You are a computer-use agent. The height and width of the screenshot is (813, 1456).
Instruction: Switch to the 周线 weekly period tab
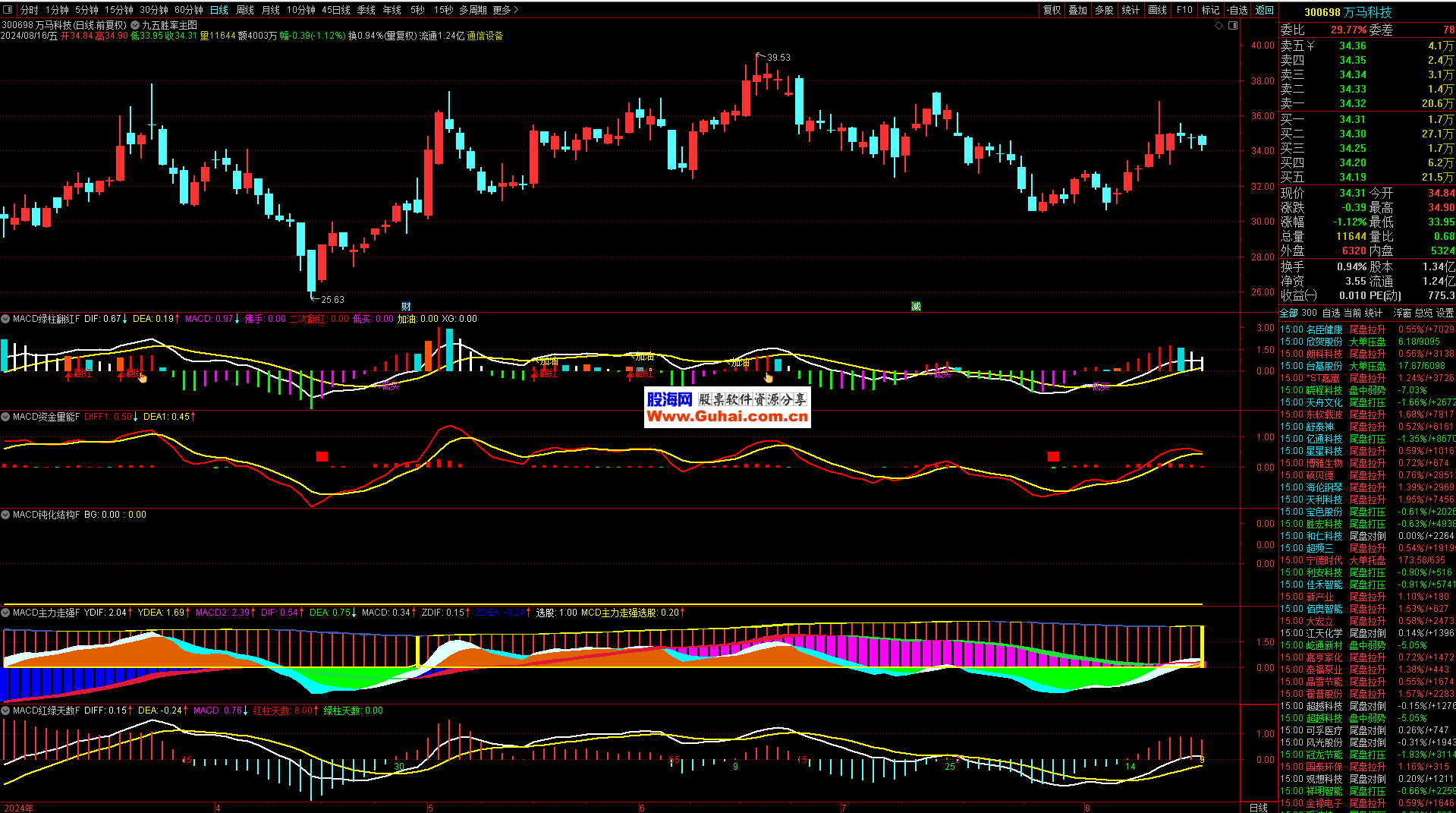click(x=244, y=10)
